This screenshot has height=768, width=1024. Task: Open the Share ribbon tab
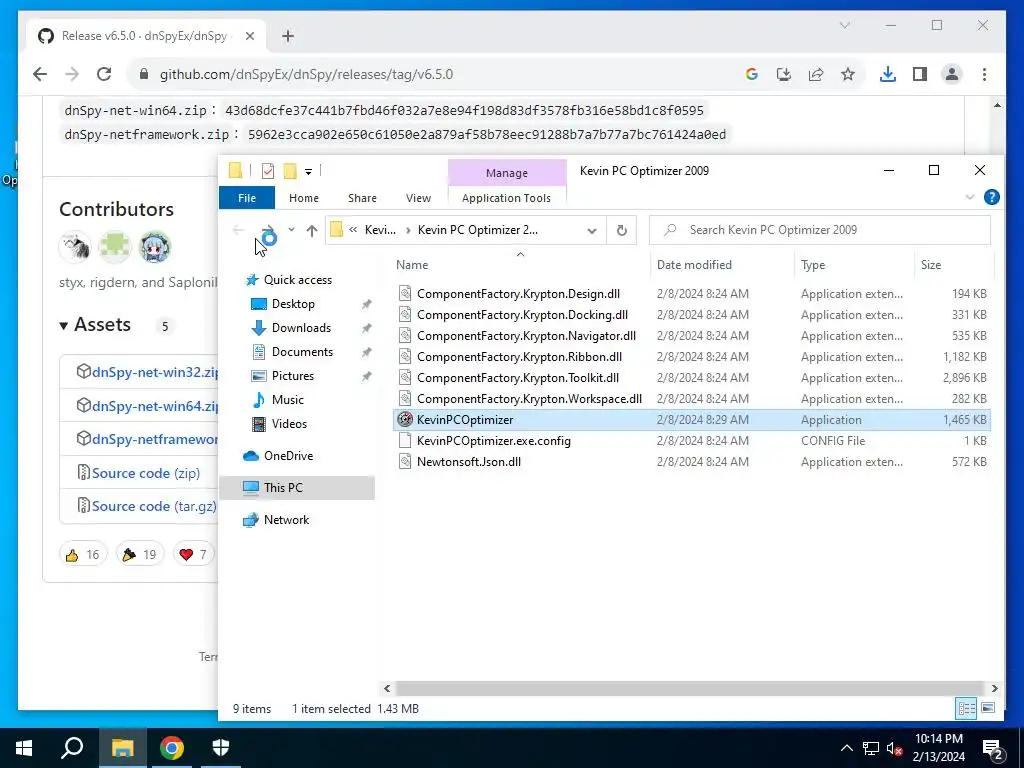coord(362,198)
